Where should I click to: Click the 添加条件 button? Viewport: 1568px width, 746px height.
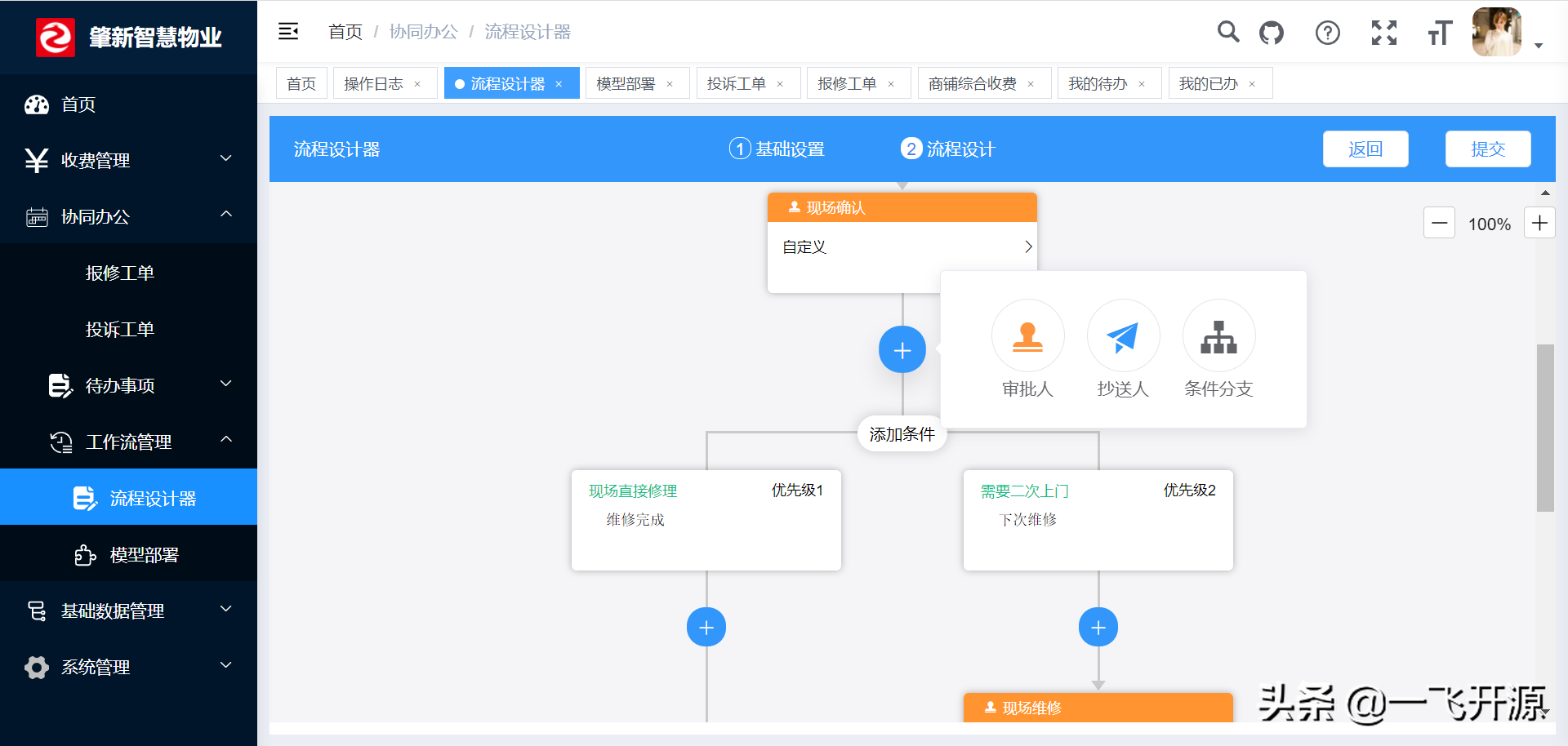(x=902, y=433)
